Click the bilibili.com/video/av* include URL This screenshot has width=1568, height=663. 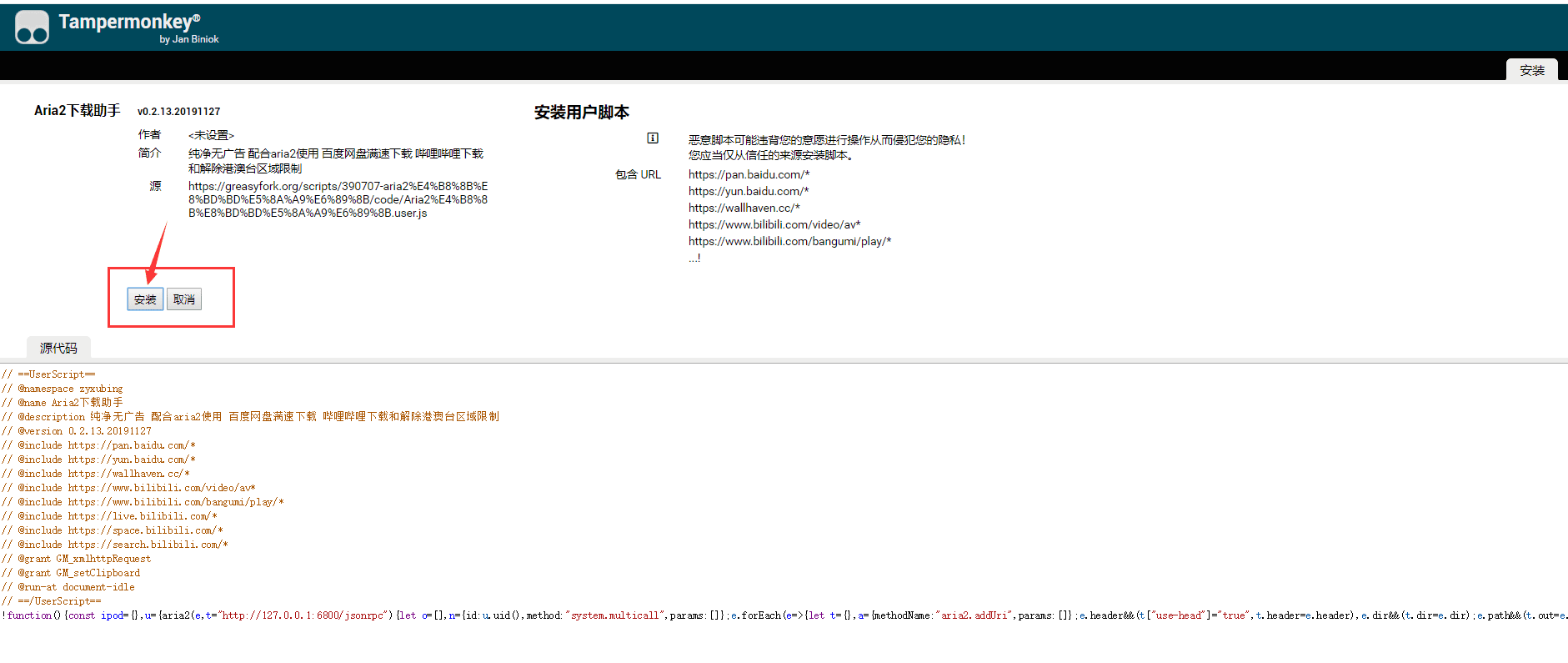pyautogui.click(x=774, y=224)
